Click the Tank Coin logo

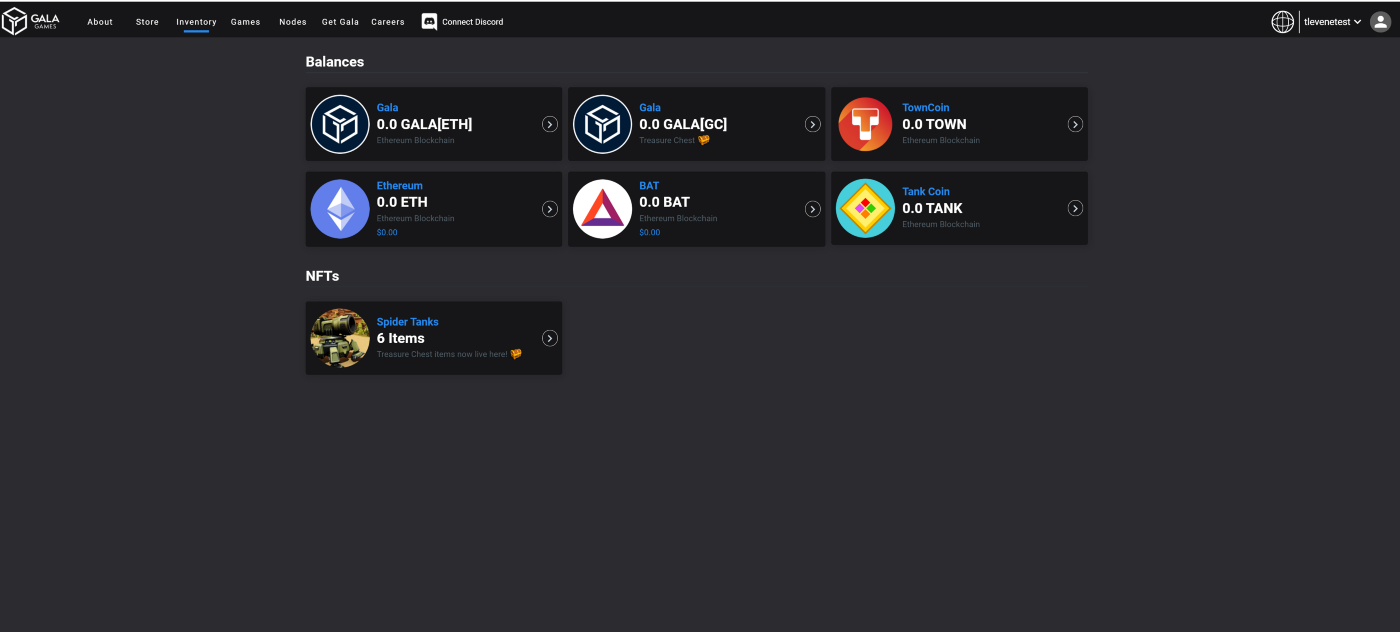[x=865, y=208]
